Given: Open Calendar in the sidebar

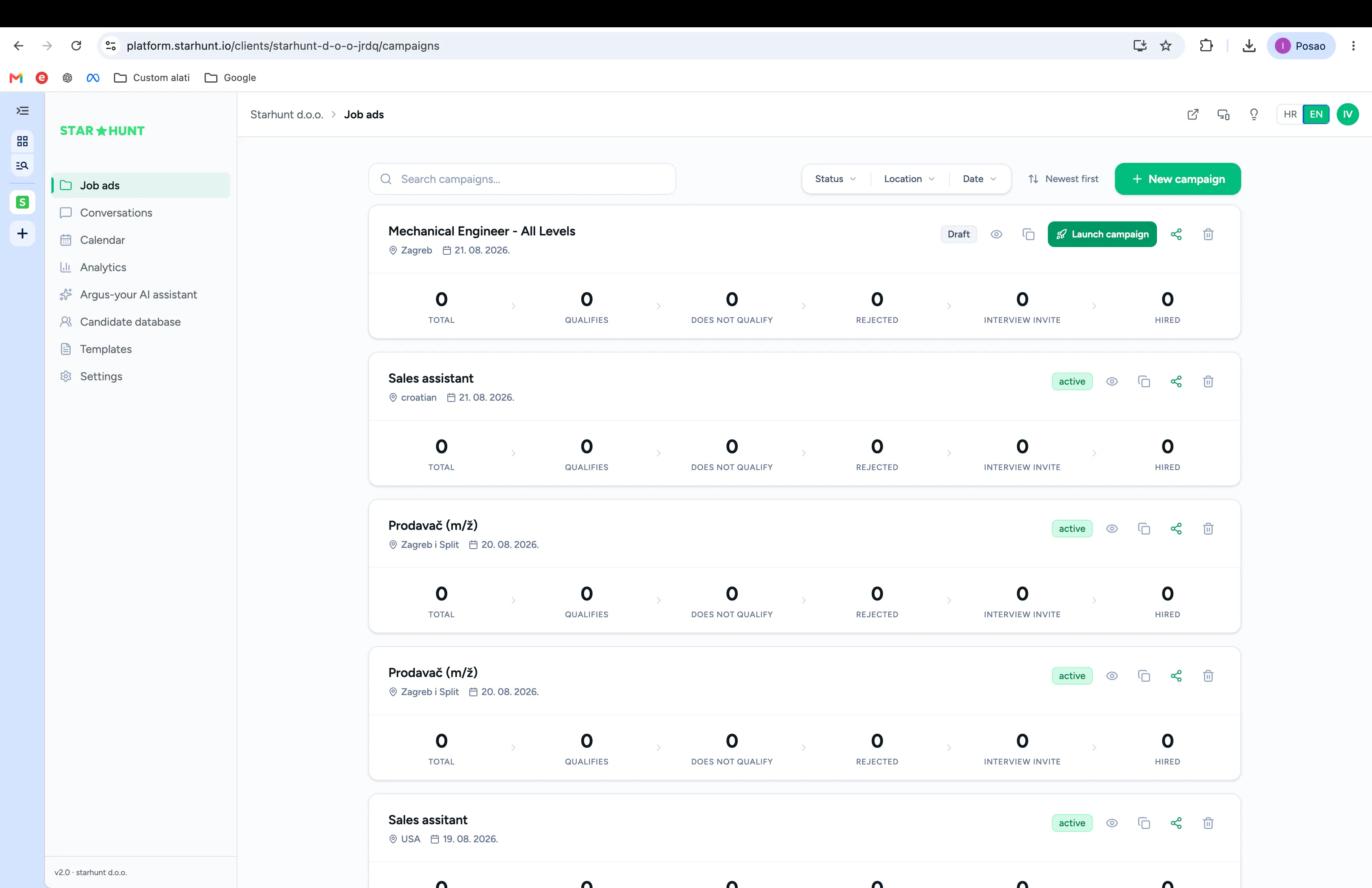Looking at the screenshot, I should (141, 240).
